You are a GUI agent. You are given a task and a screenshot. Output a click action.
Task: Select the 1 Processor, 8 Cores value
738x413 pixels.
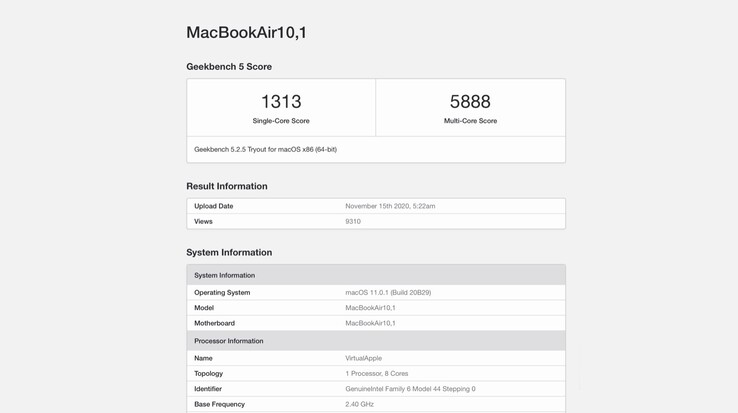pyautogui.click(x=377, y=373)
